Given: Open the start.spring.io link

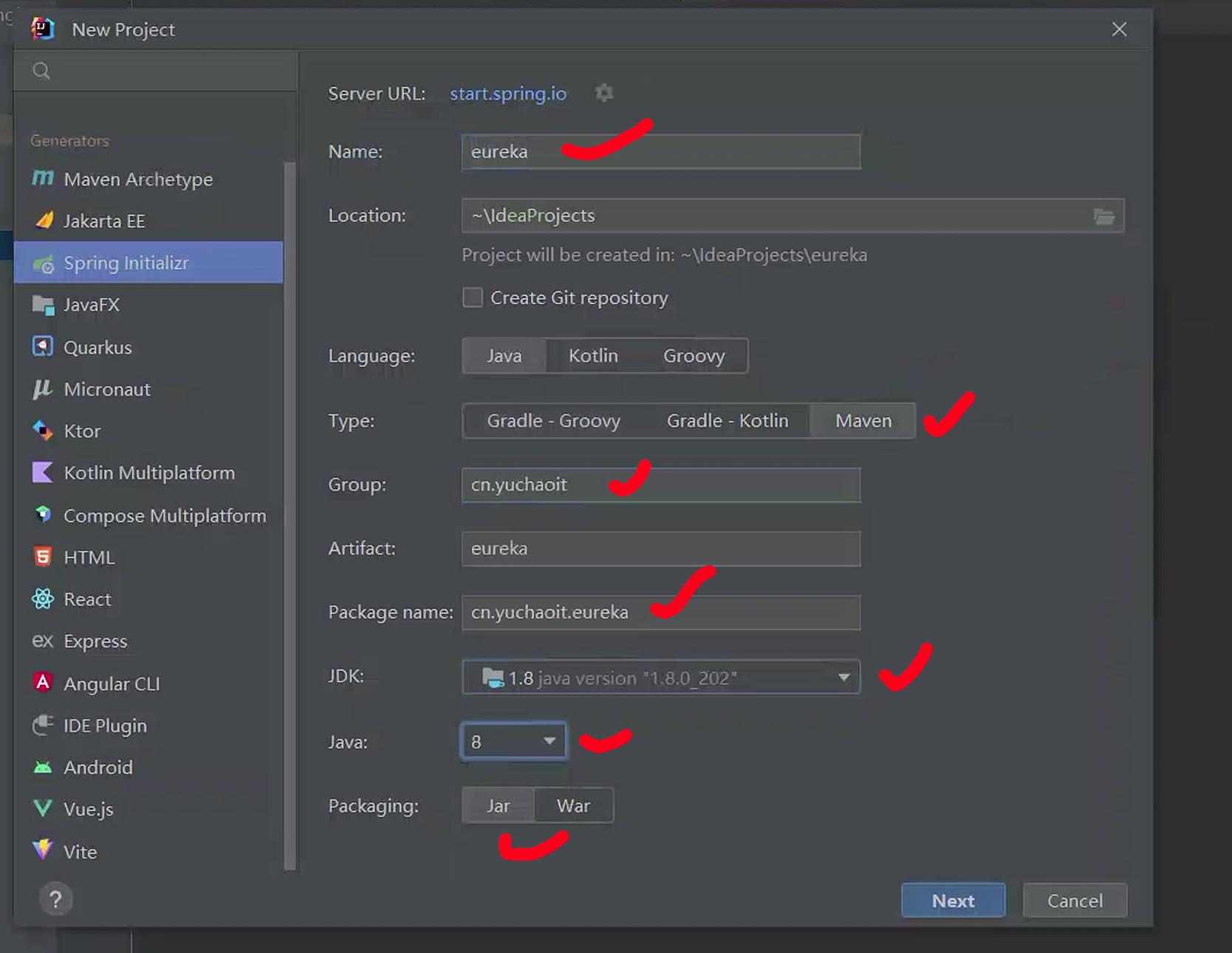Looking at the screenshot, I should pyautogui.click(x=508, y=94).
